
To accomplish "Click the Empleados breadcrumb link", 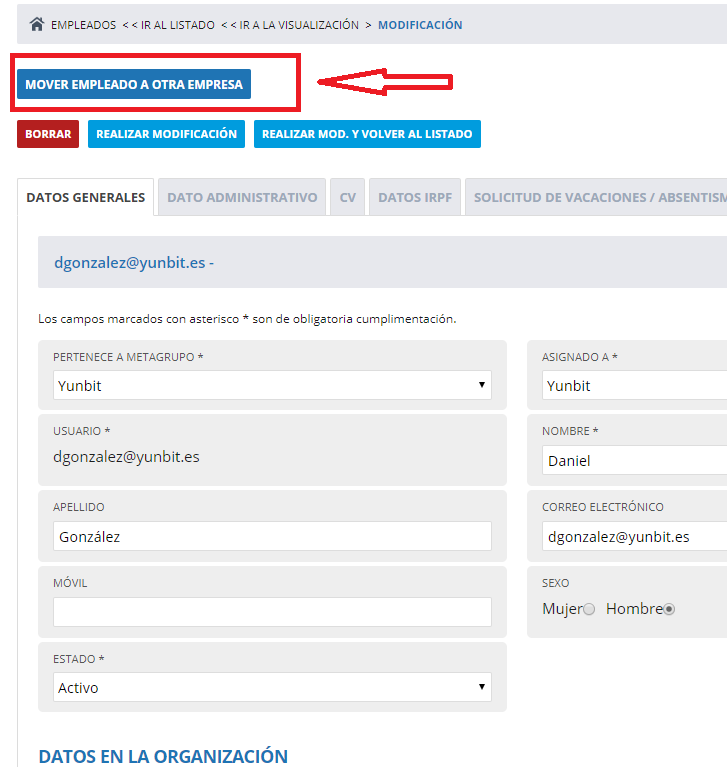I will click(83, 25).
